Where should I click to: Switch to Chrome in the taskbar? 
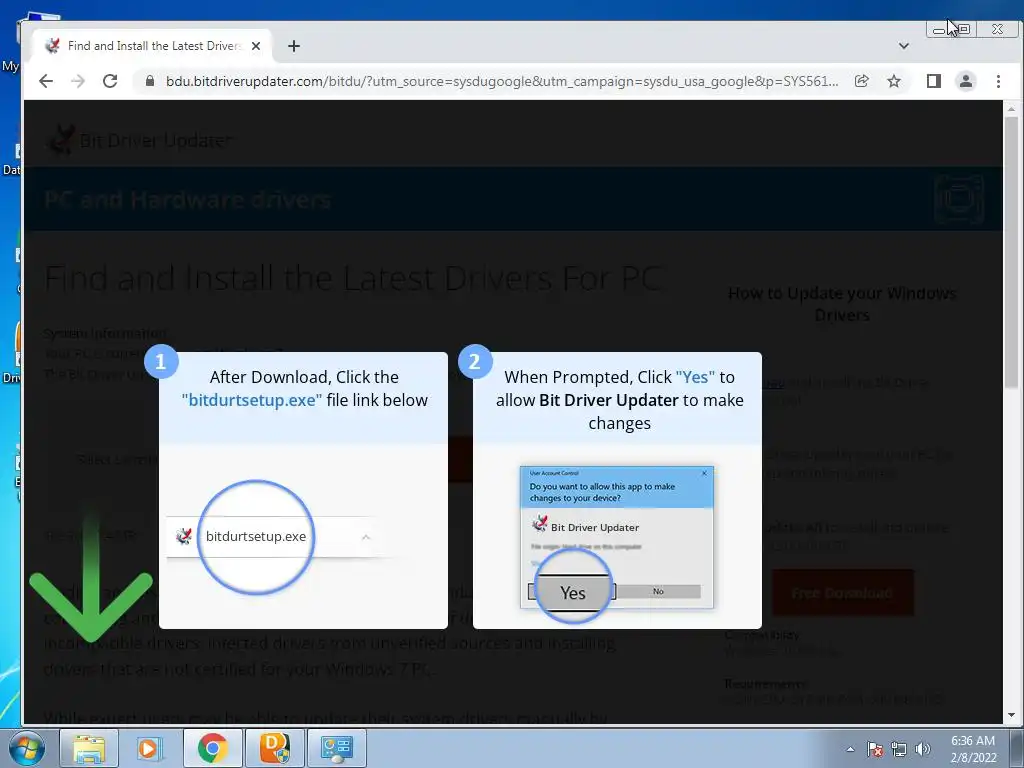point(212,748)
